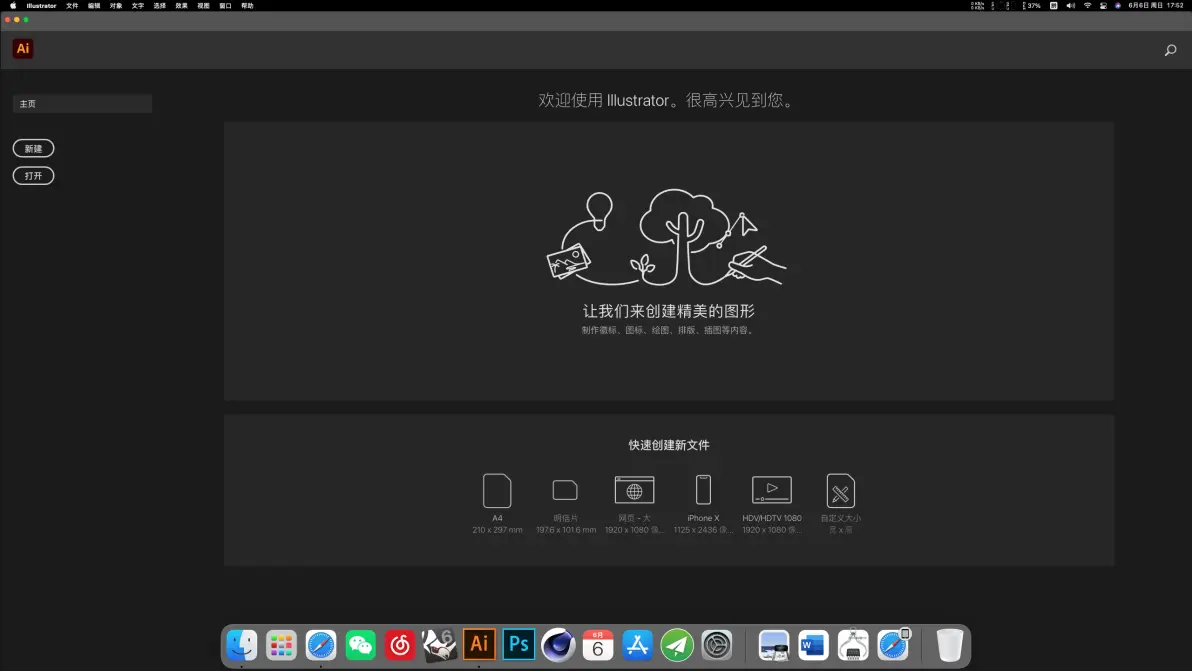
Task: Open System Preferences from the dock
Action: [x=716, y=645]
